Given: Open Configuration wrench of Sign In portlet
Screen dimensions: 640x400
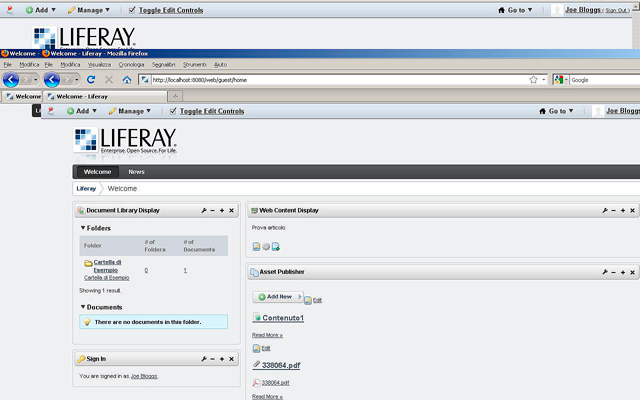Looking at the screenshot, I should [x=204, y=359].
